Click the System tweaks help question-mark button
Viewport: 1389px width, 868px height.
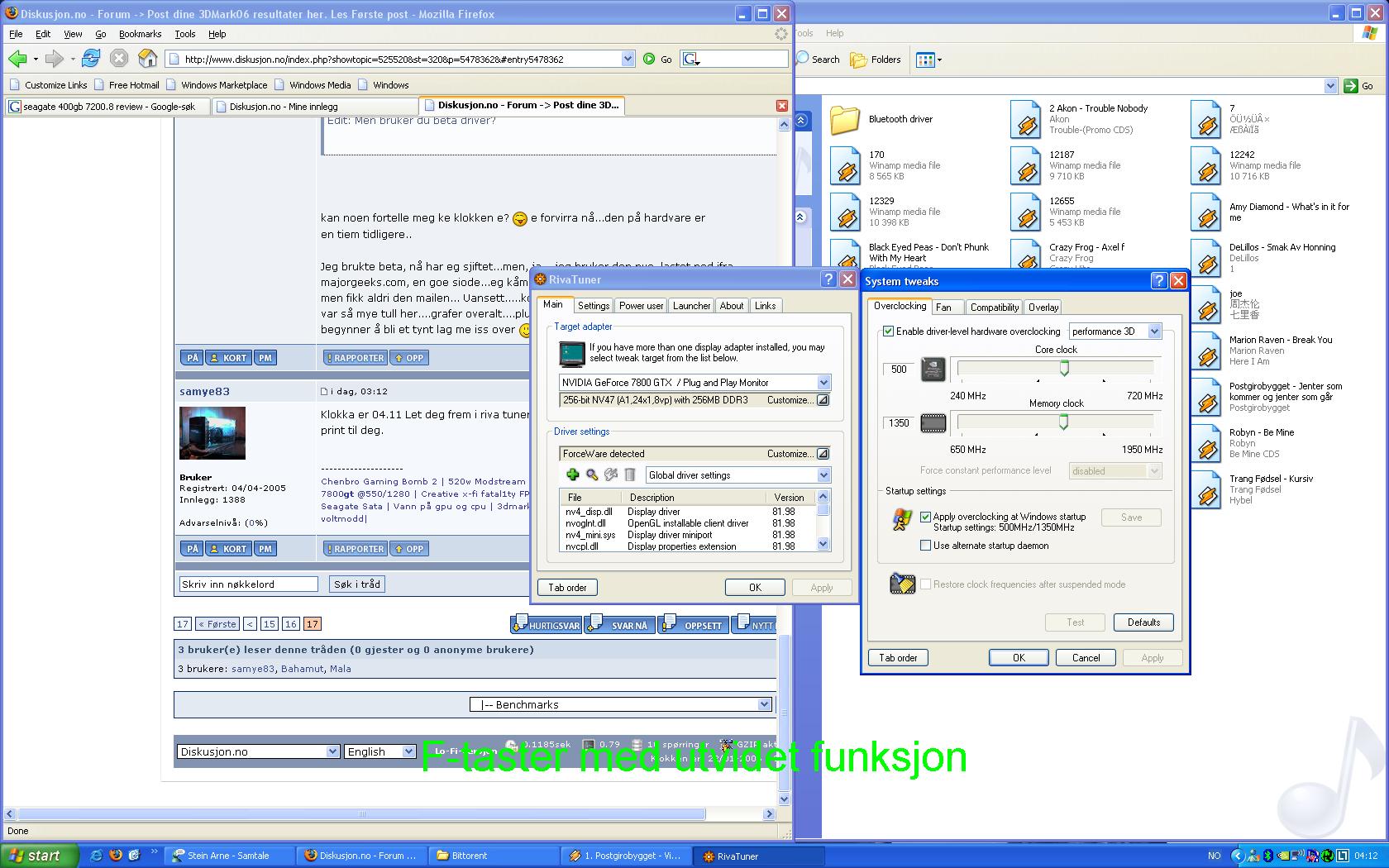click(x=1159, y=281)
